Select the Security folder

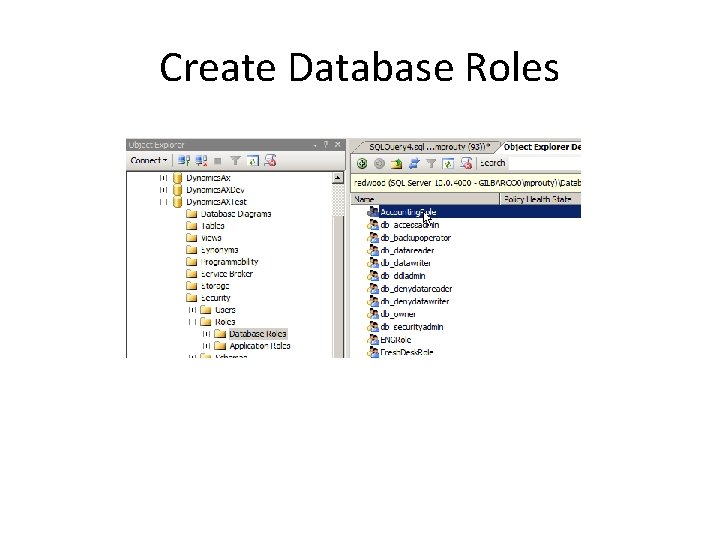click(215, 298)
